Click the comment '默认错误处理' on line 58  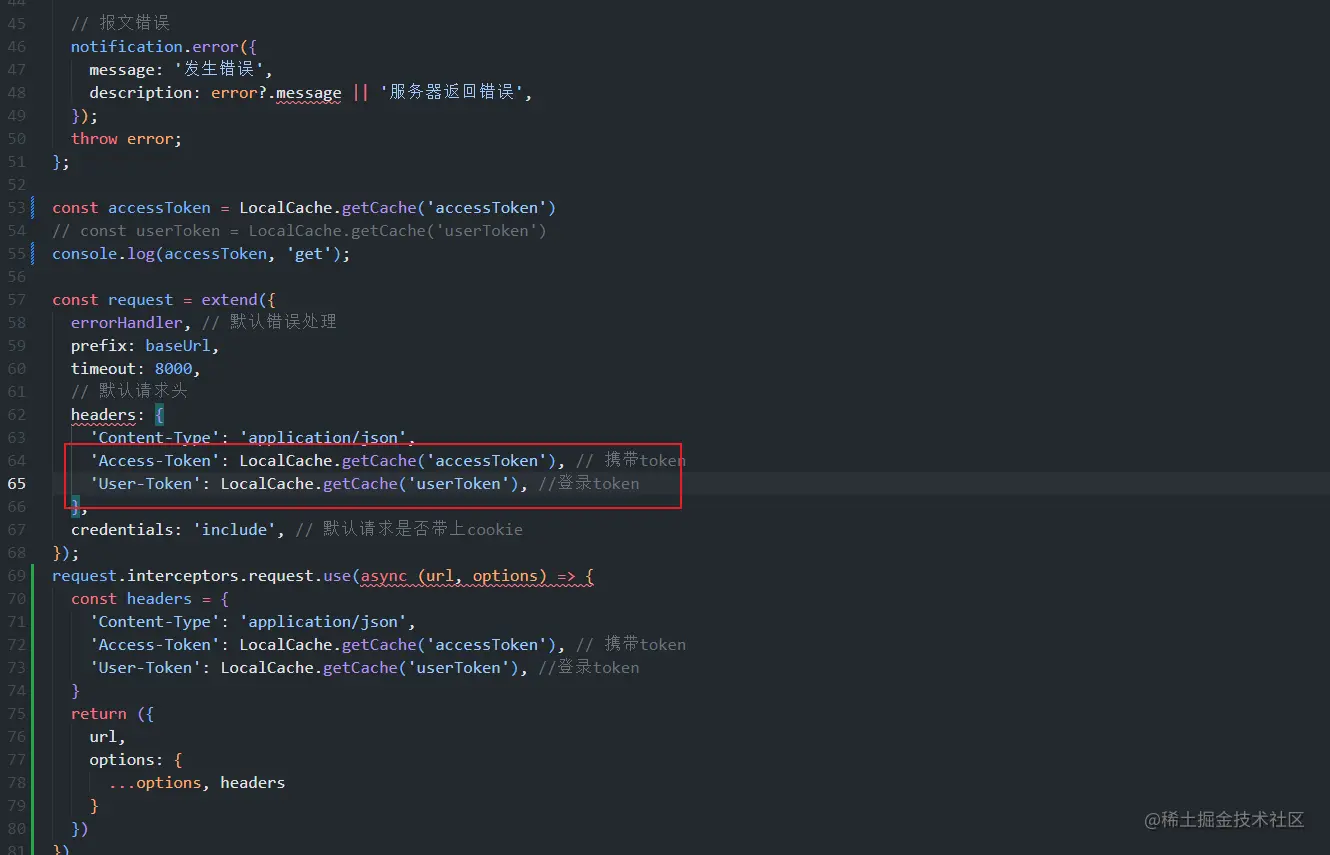(x=283, y=322)
